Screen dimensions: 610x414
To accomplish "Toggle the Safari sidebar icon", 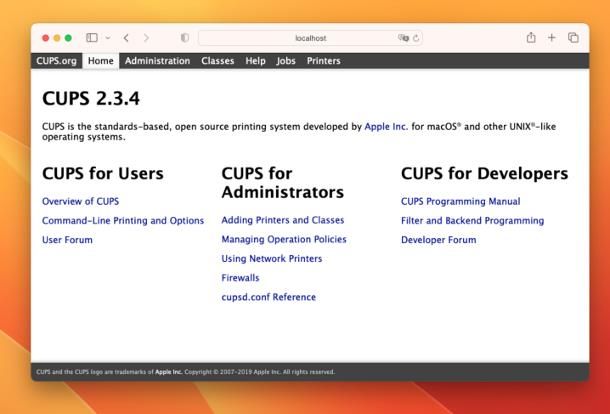I will click(x=92, y=38).
